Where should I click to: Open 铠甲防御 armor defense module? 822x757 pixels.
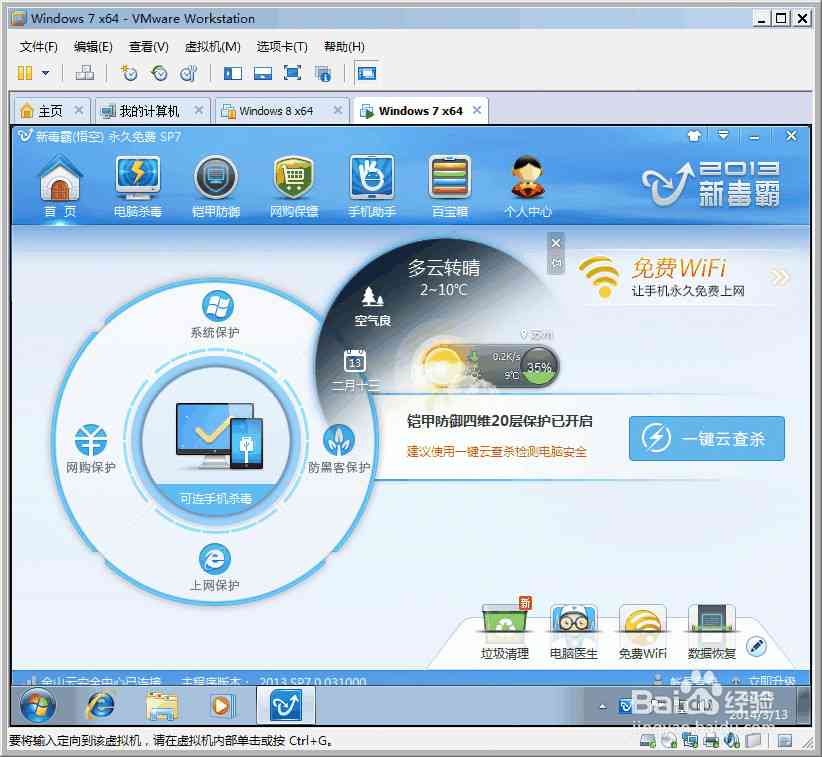(215, 186)
